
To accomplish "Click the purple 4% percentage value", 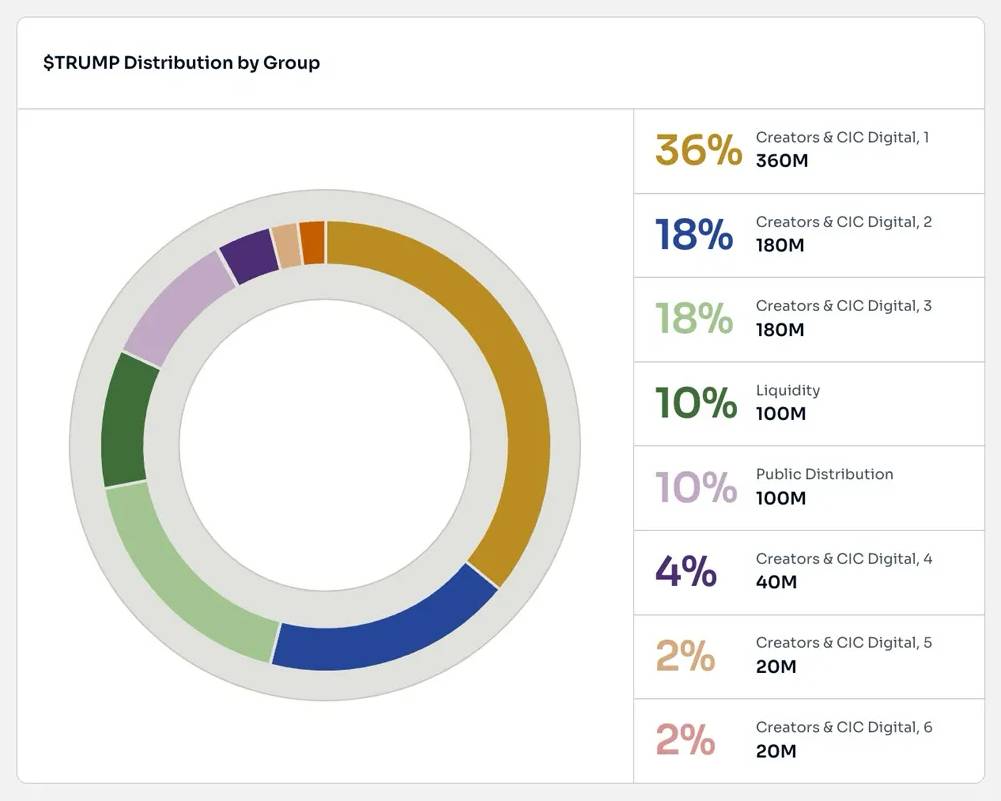I will click(686, 571).
